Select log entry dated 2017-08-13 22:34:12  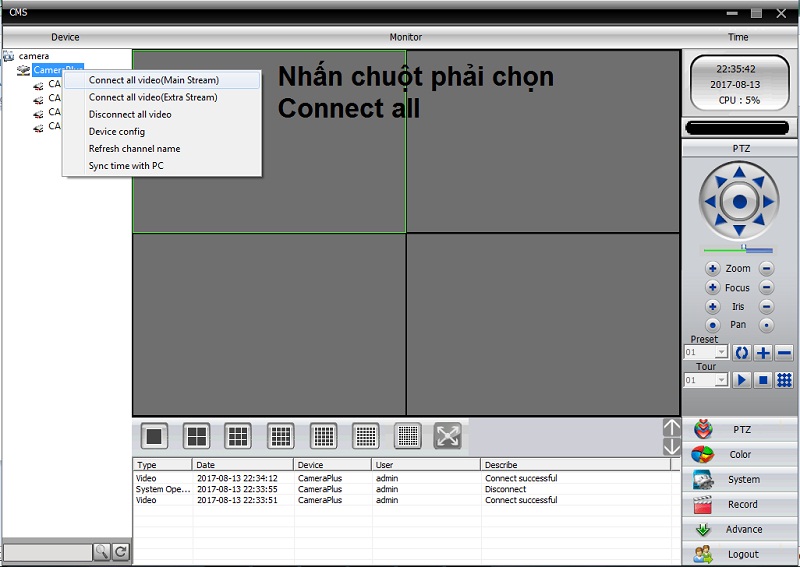[x=403, y=478]
